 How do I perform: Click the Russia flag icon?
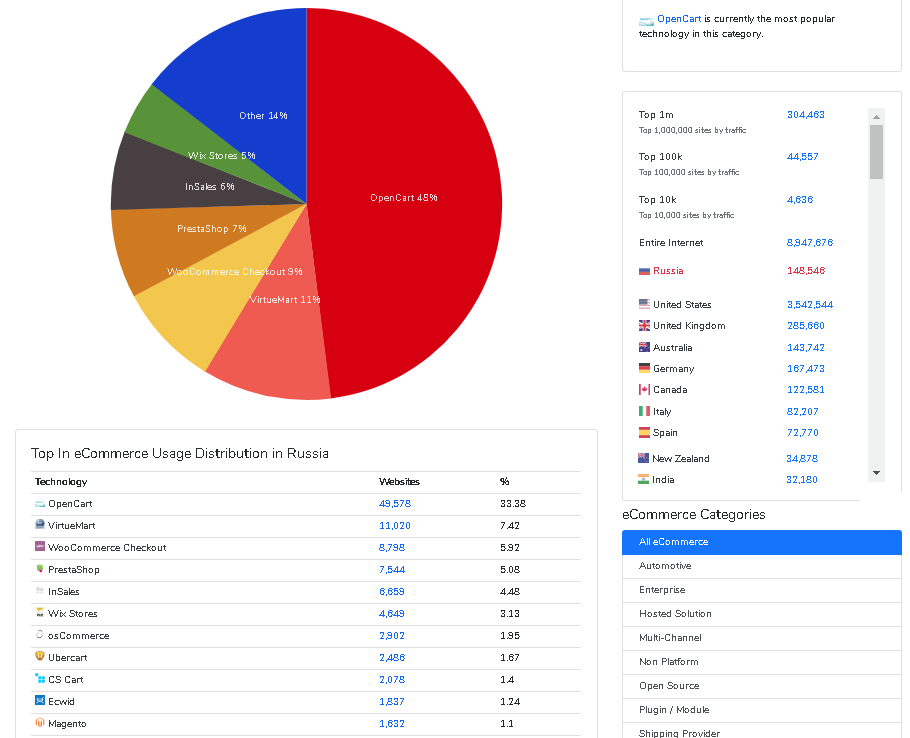click(x=644, y=271)
